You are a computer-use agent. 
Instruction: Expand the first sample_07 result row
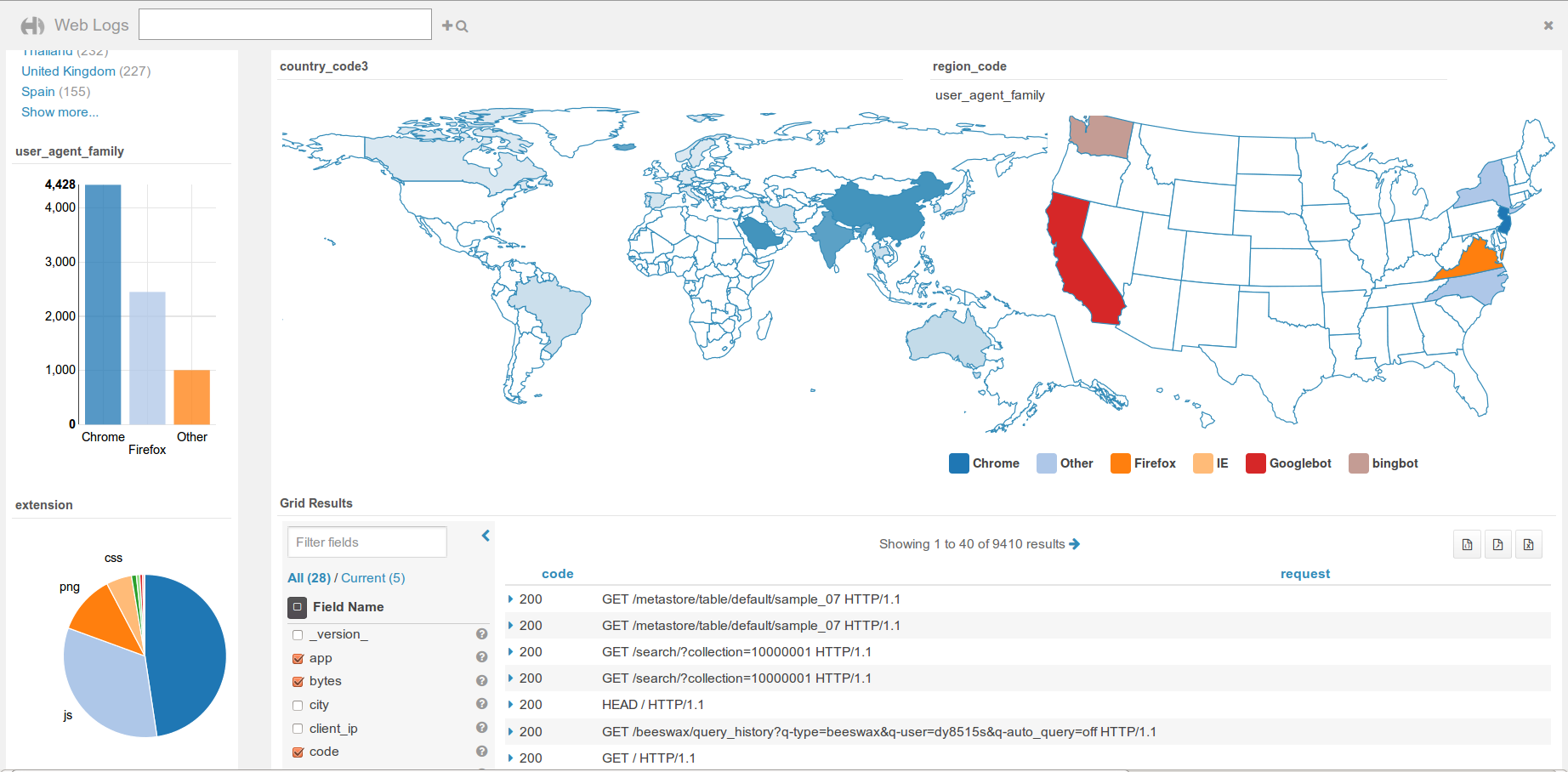point(510,599)
